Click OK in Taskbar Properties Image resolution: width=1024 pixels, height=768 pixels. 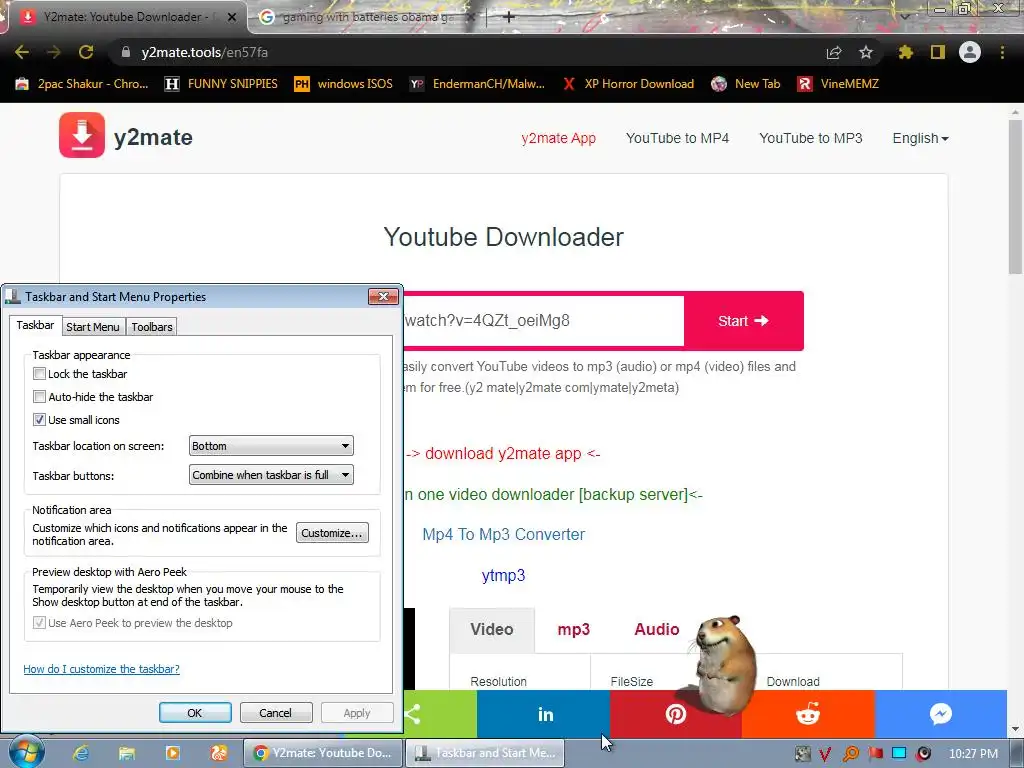click(195, 712)
